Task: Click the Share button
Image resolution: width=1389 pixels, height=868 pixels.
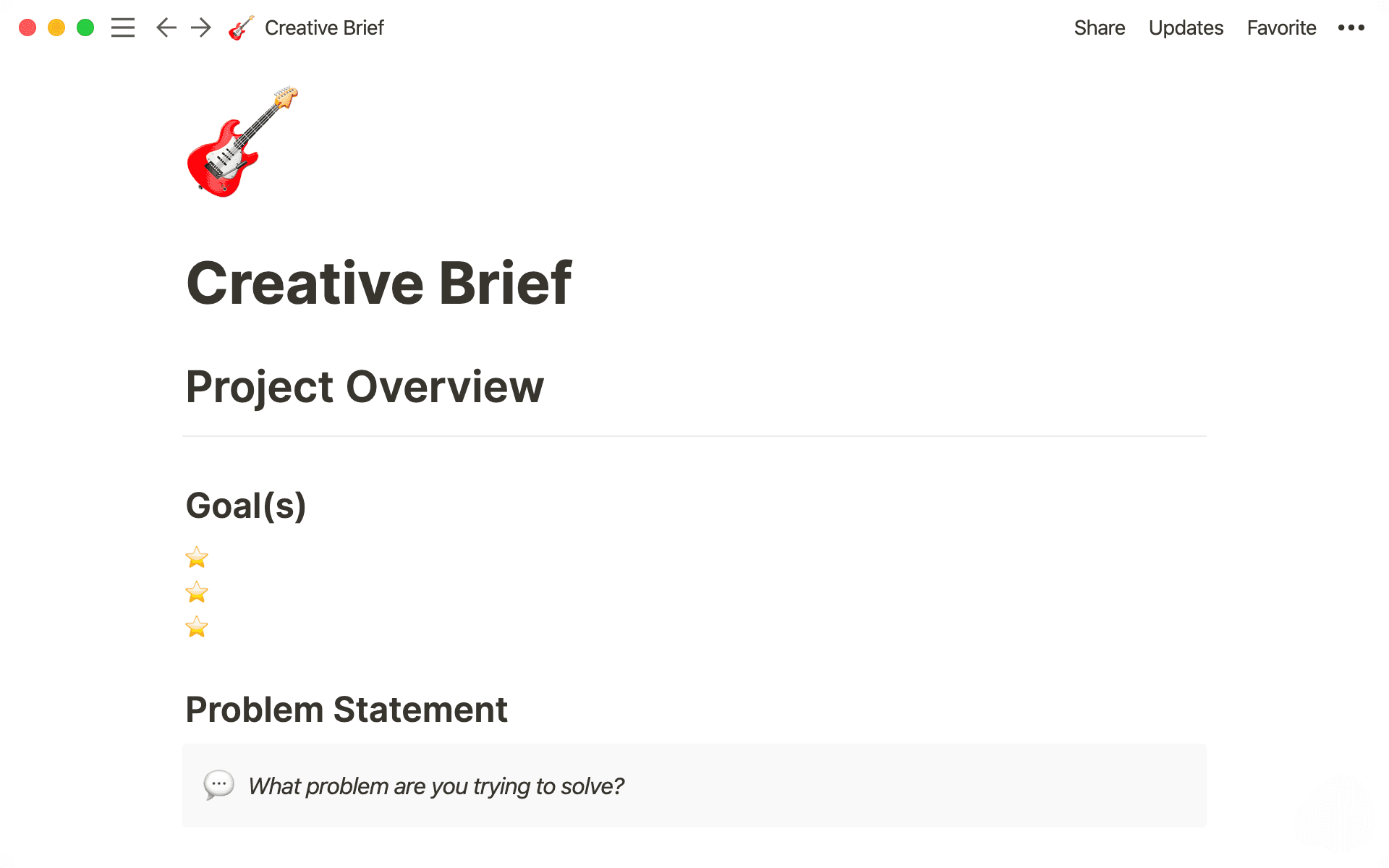Action: pos(1100,27)
